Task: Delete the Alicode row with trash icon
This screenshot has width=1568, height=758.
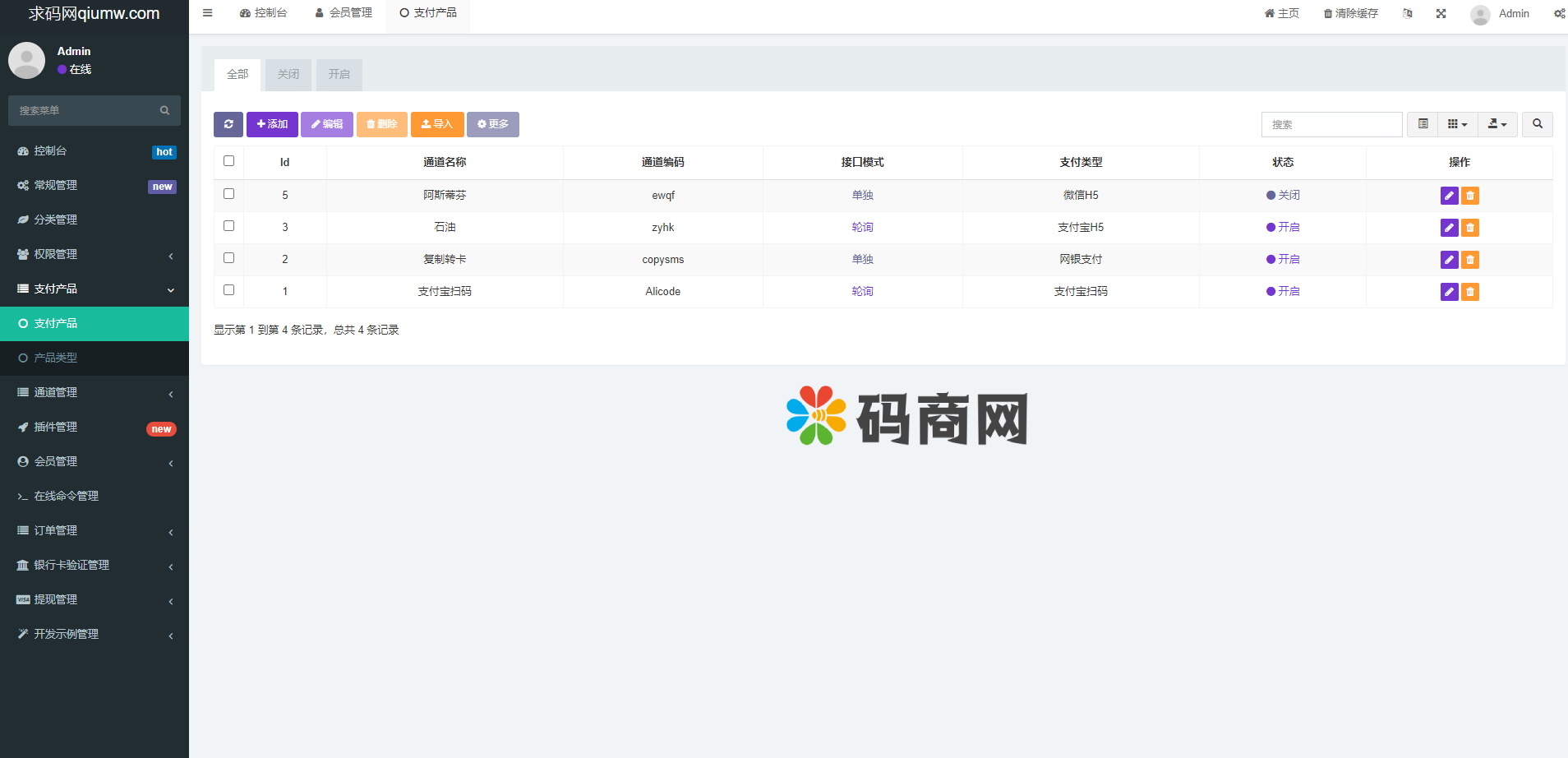Action: tap(1470, 292)
